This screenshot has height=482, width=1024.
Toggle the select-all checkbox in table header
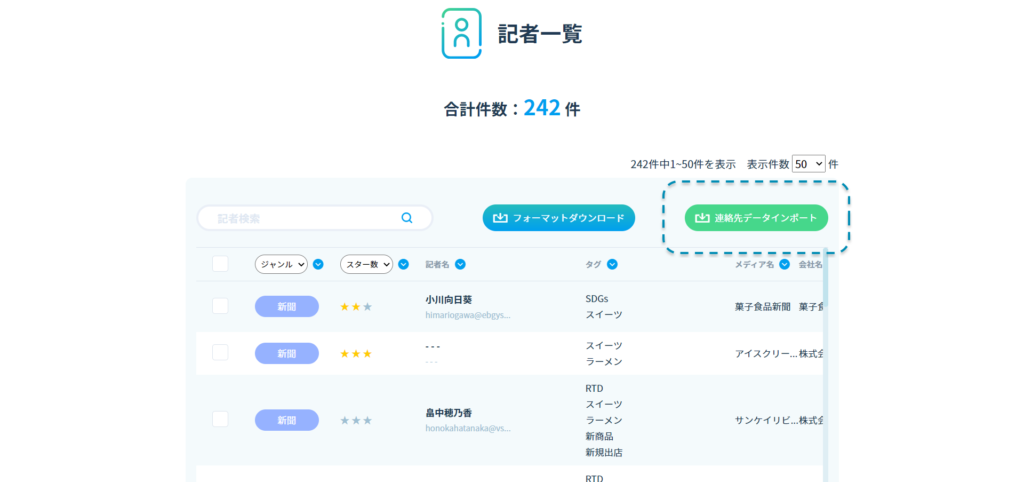click(x=220, y=264)
